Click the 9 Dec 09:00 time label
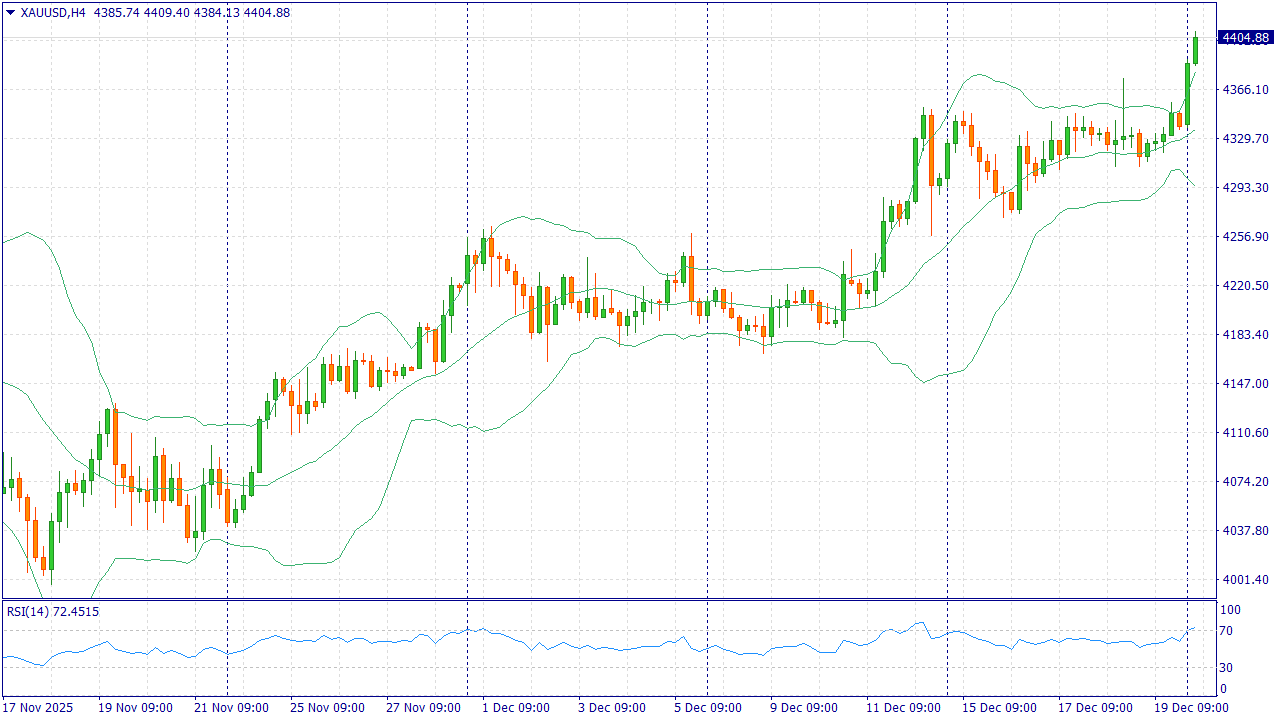The width and height of the screenshot is (1280, 720). pyautogui.click(x=804, y=707)
